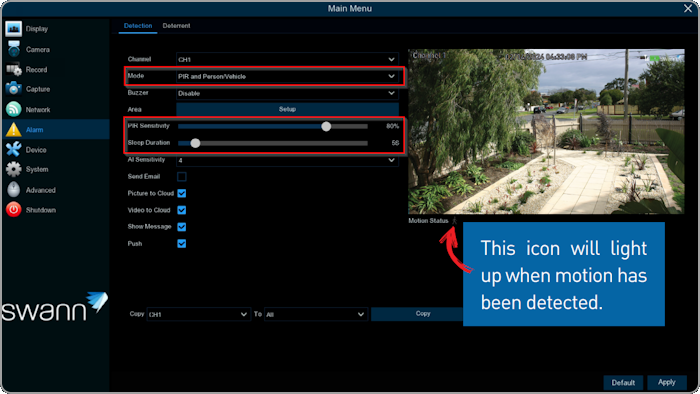
Task: Select the Detection tab
Action: (x=138, y=26)
